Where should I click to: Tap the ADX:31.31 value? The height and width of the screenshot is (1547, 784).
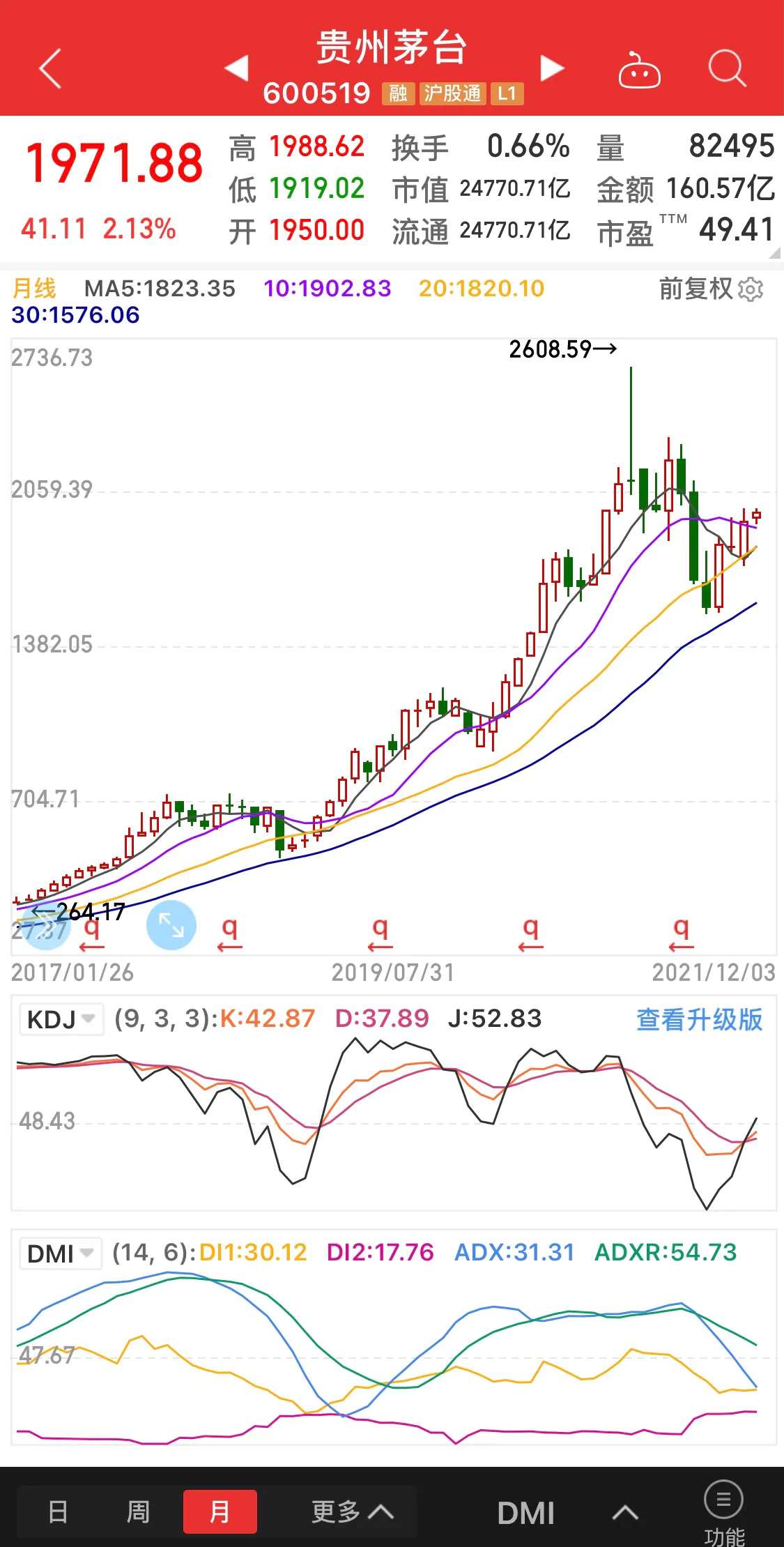click(x=514, y=1252)
